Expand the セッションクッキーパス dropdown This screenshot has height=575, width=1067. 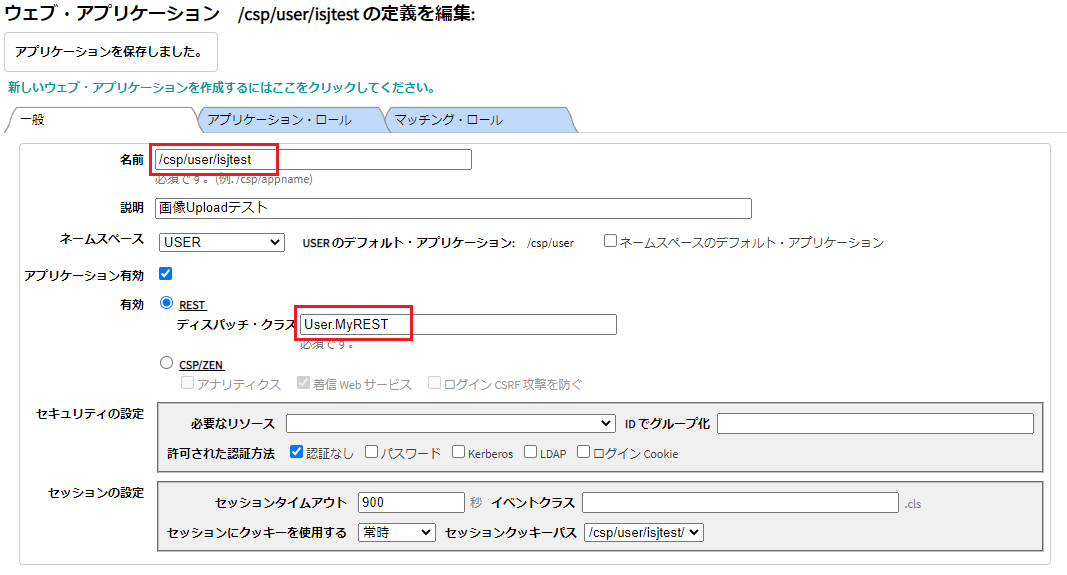point(643,532)
